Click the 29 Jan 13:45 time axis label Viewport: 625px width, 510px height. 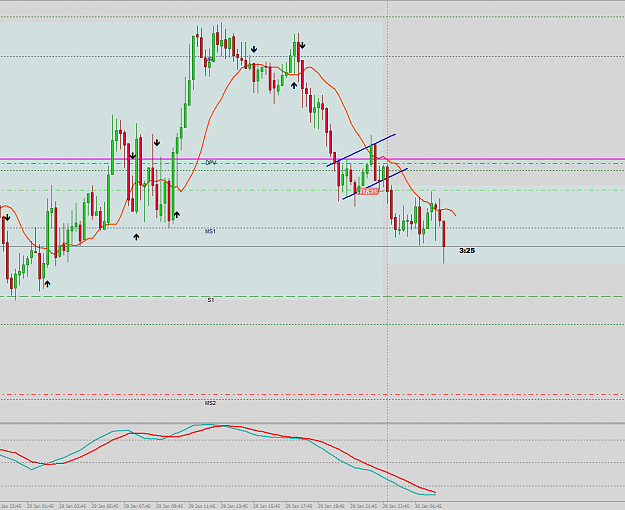point(234,506)
